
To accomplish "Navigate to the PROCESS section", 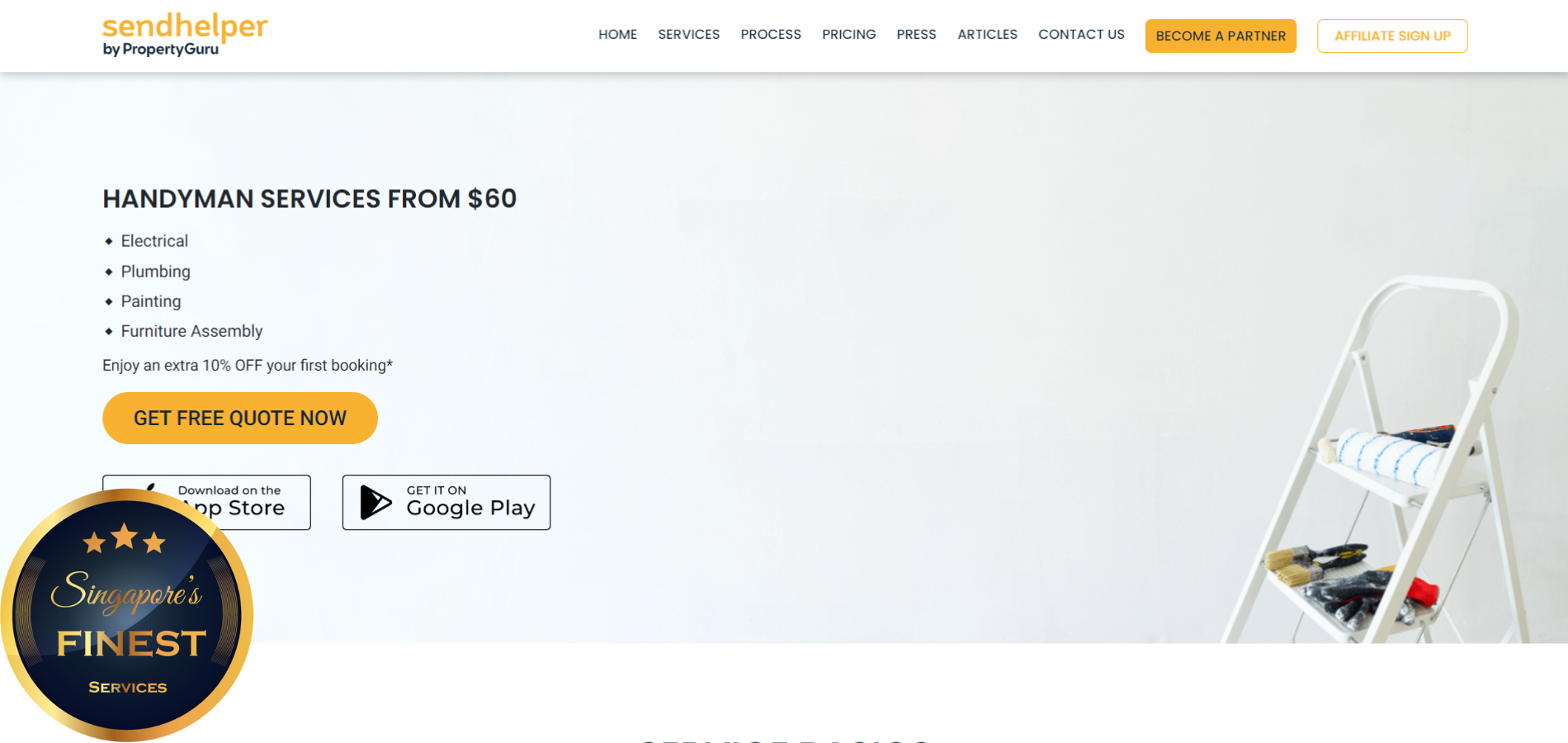I will tap(770, 35).
